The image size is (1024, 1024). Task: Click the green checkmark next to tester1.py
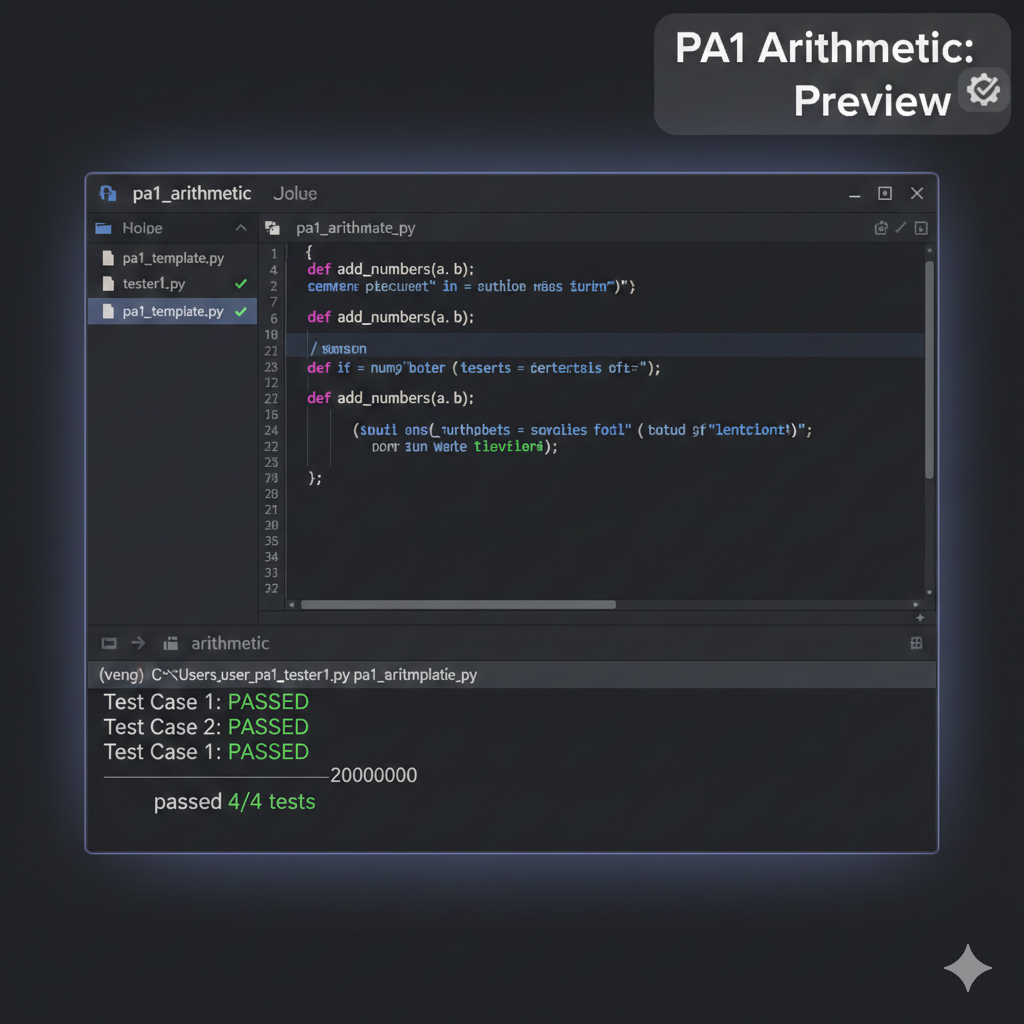[x=240, y=284]
